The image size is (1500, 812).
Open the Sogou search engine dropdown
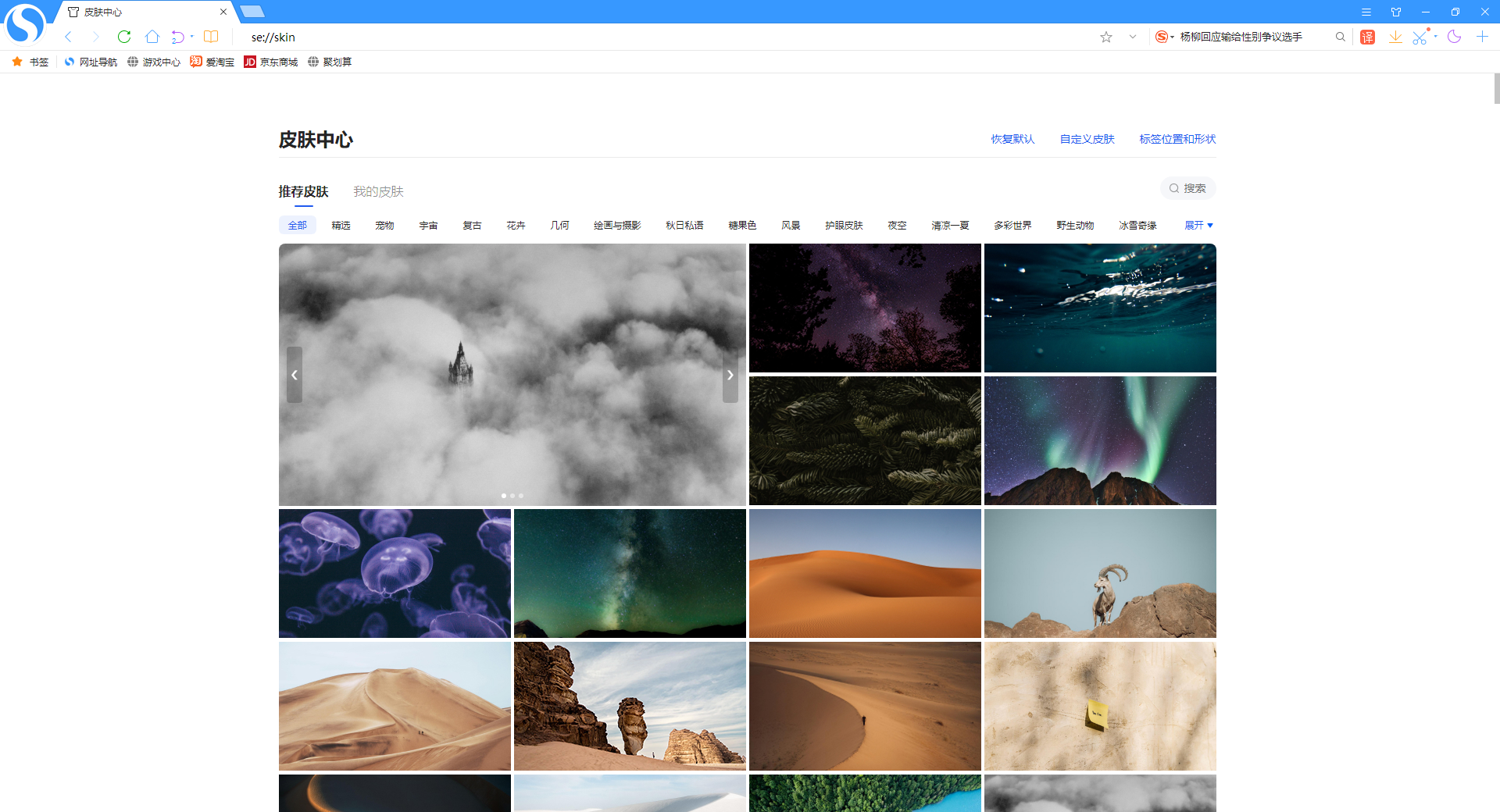pos(1165,37)
